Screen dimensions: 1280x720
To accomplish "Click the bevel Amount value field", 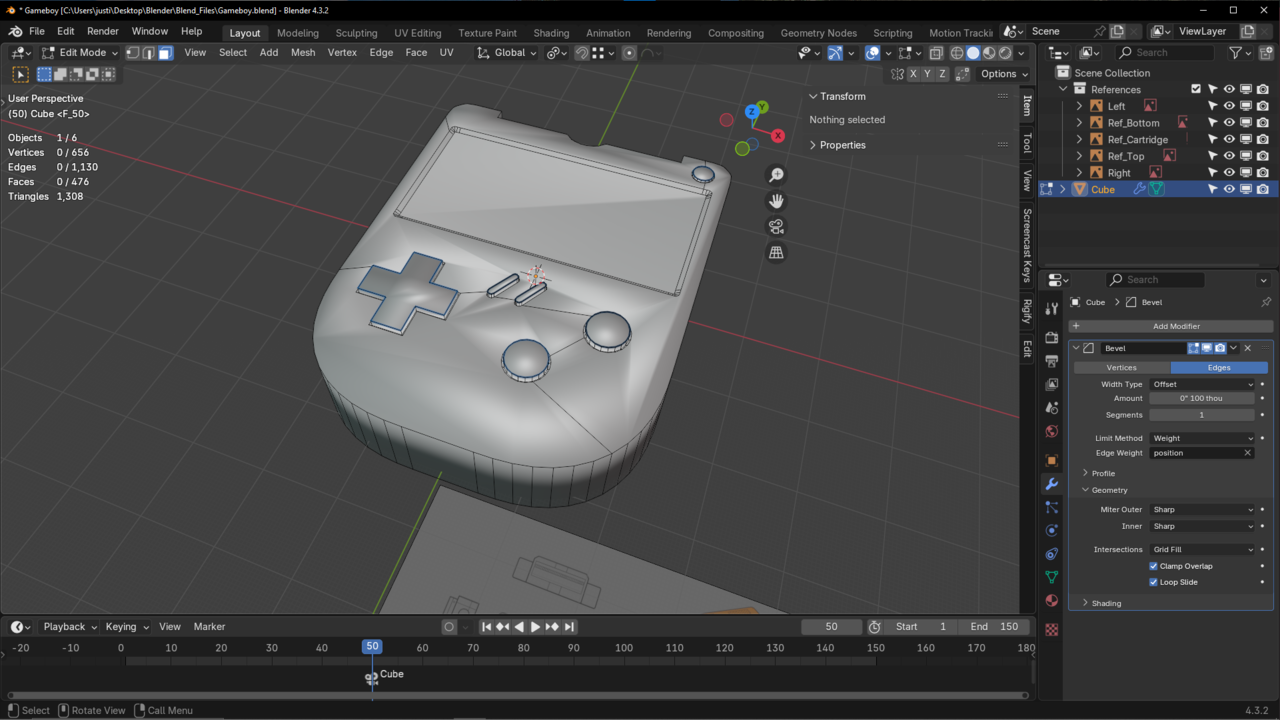I will coord(1202,398).
